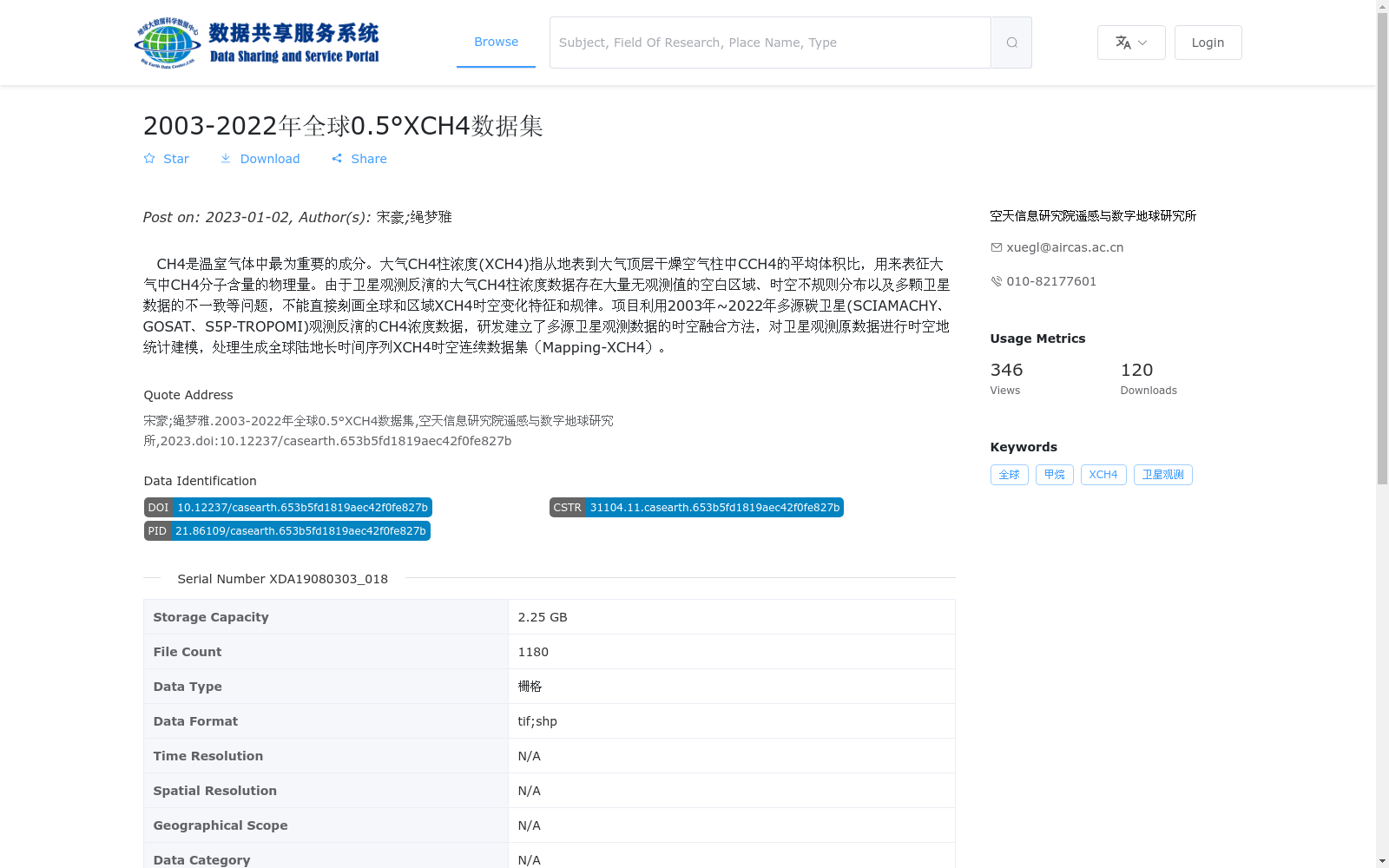Viewport: 1389px width, 868px height.
Task: Click the Star icon
Action: tap(149, 159)
